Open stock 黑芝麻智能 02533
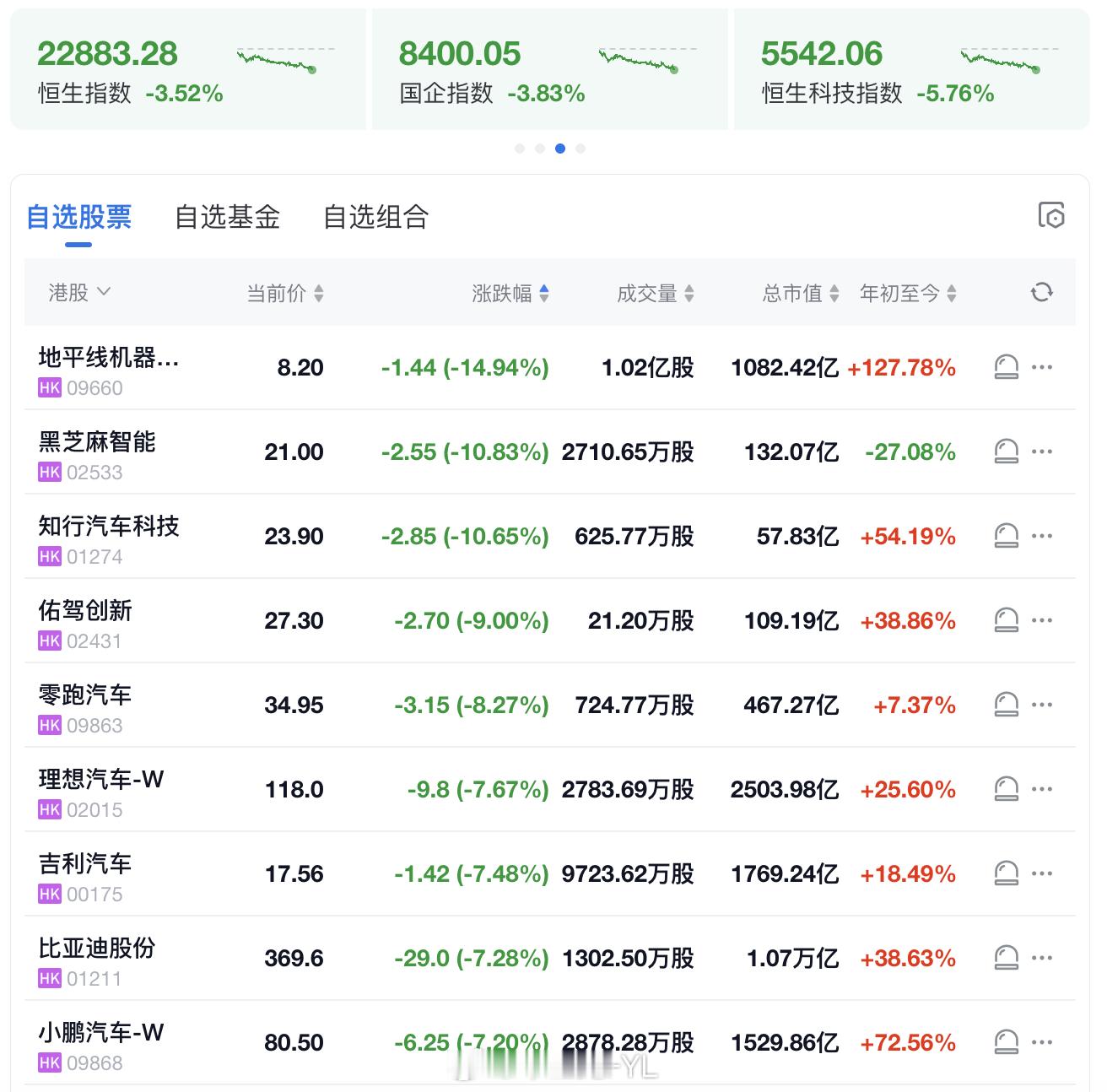The height and width of the screenshot is (1092, 1107). 96,455
